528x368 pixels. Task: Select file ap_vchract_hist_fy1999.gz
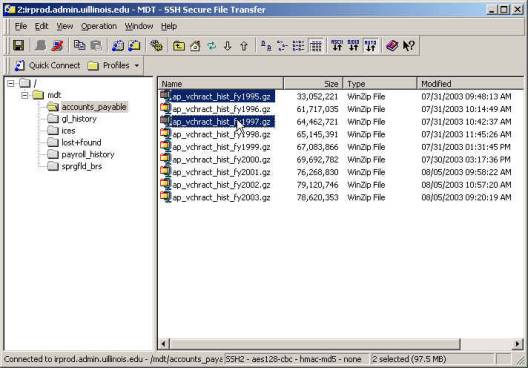(x=221, y=147)
